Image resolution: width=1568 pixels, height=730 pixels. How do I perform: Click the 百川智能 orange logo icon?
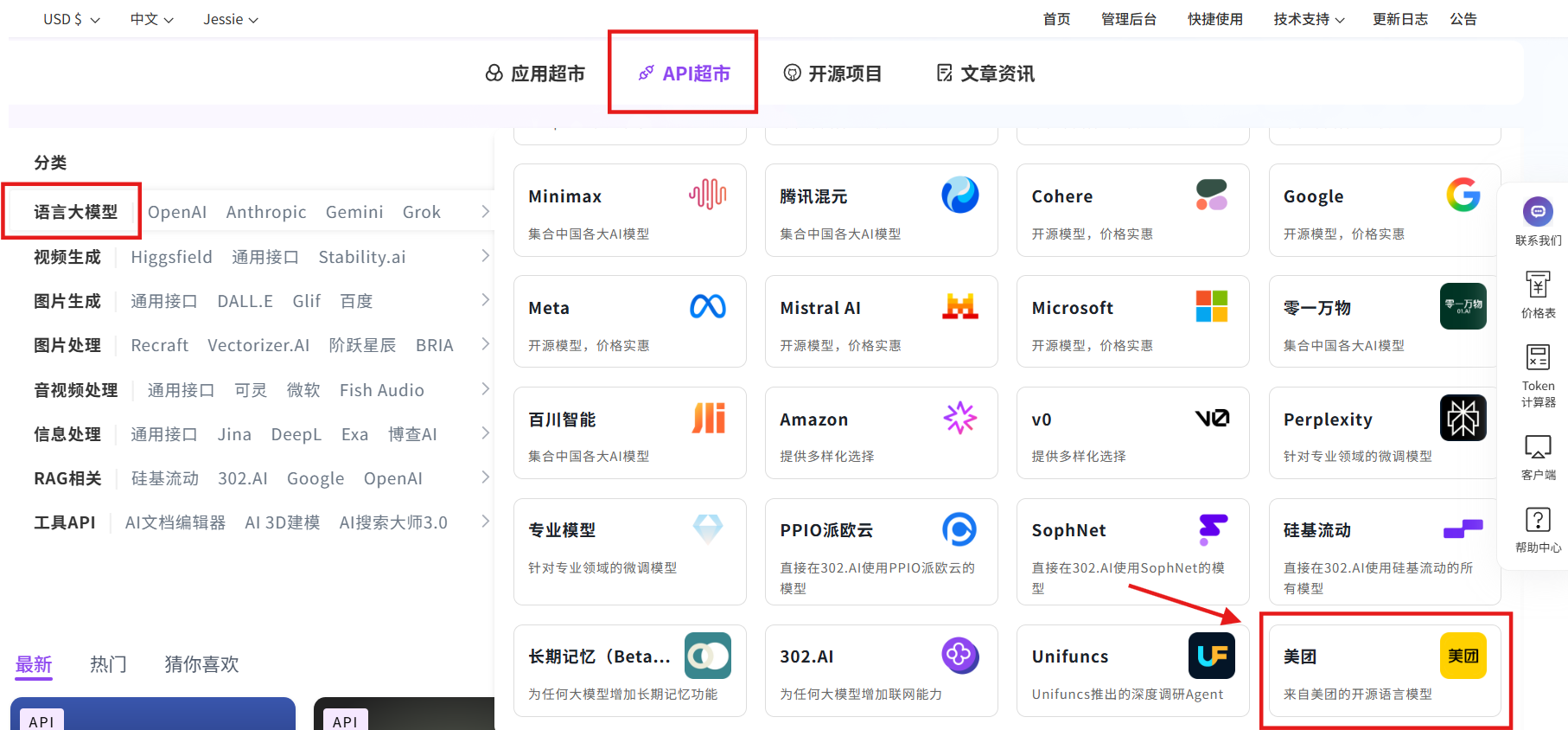point(708,418)
